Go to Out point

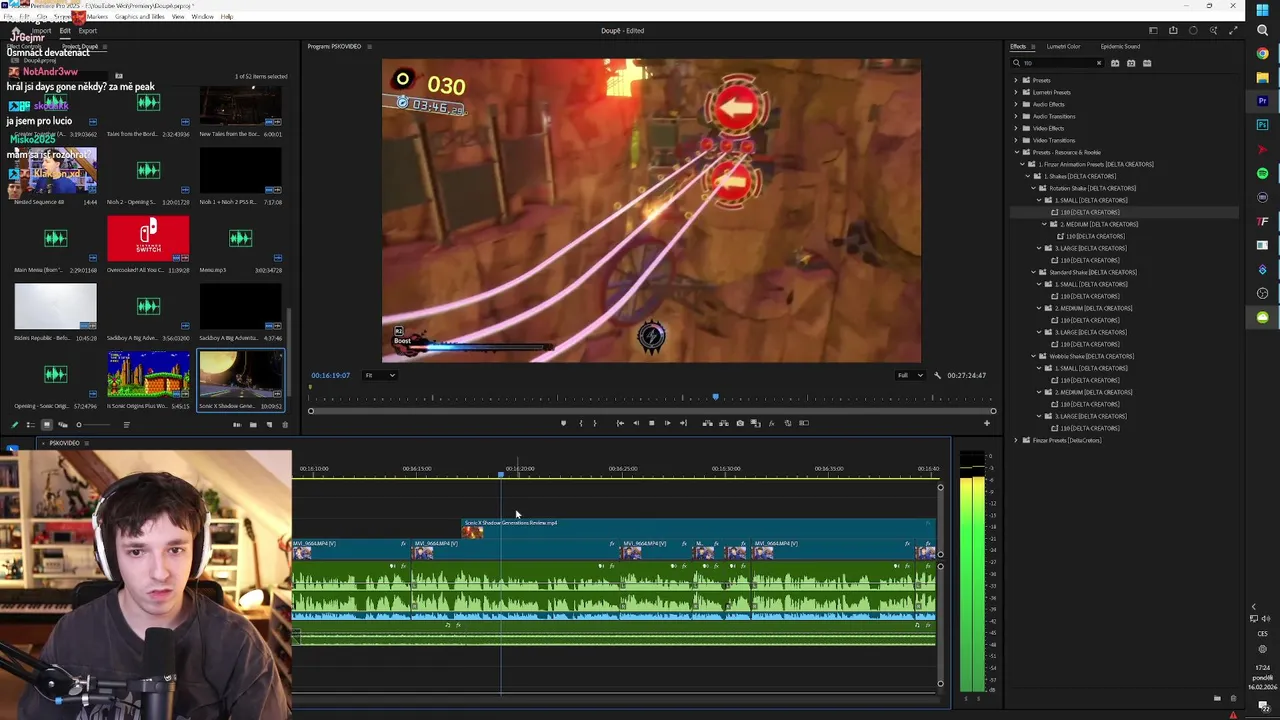click(x=683, y=423)
